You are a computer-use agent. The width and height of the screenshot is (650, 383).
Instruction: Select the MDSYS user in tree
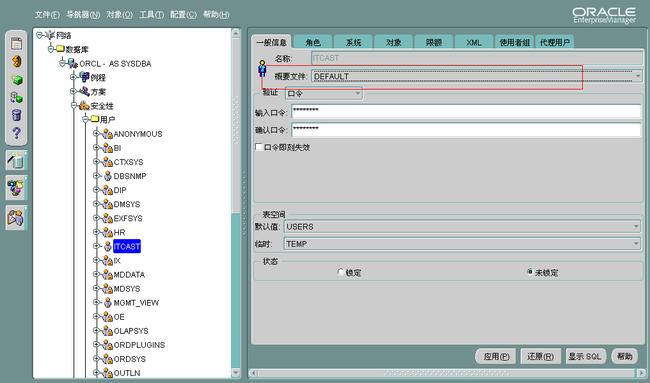pyautogui.click(x=127, y=288)
